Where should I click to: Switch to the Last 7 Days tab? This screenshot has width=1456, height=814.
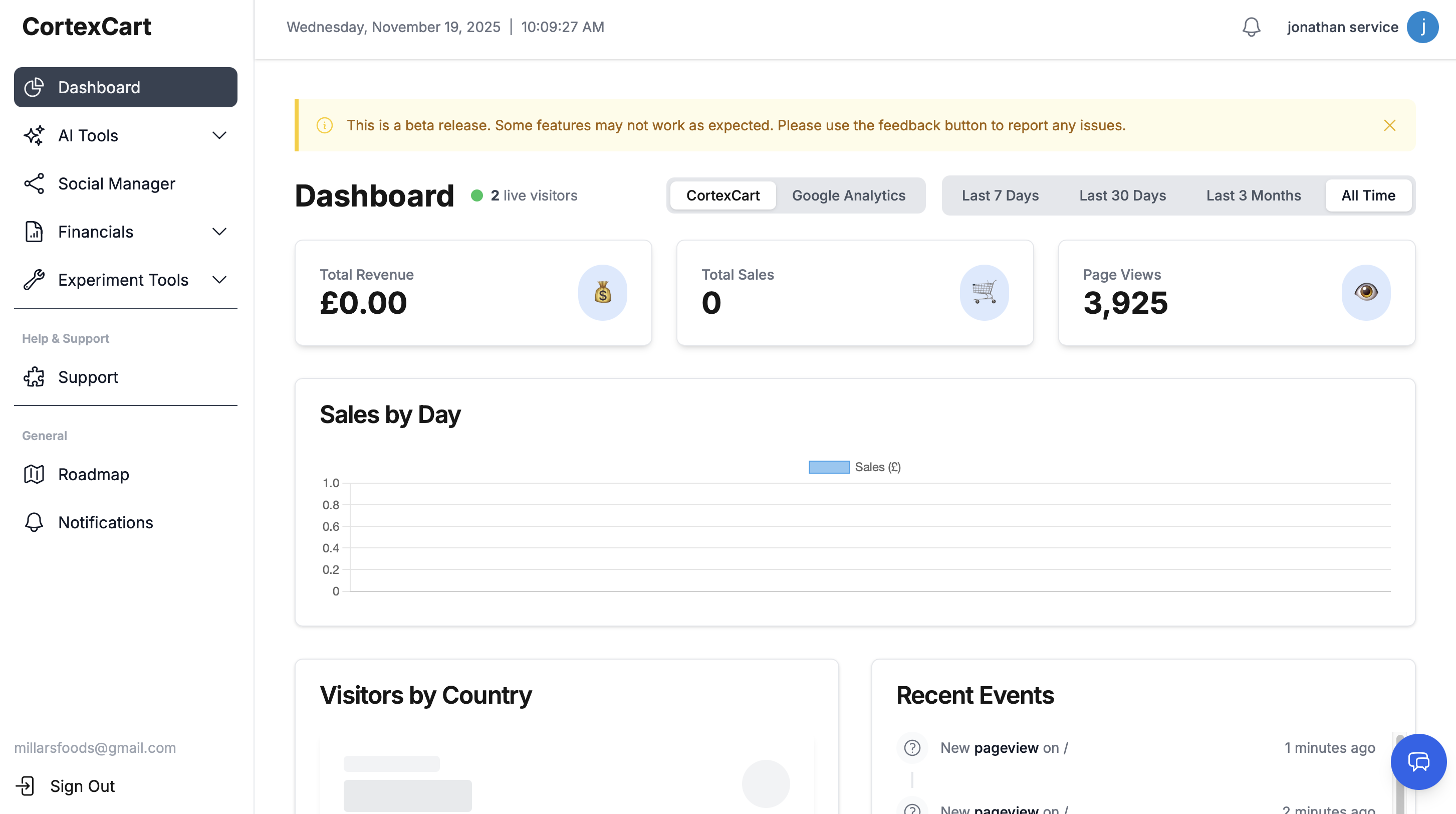1000,195
